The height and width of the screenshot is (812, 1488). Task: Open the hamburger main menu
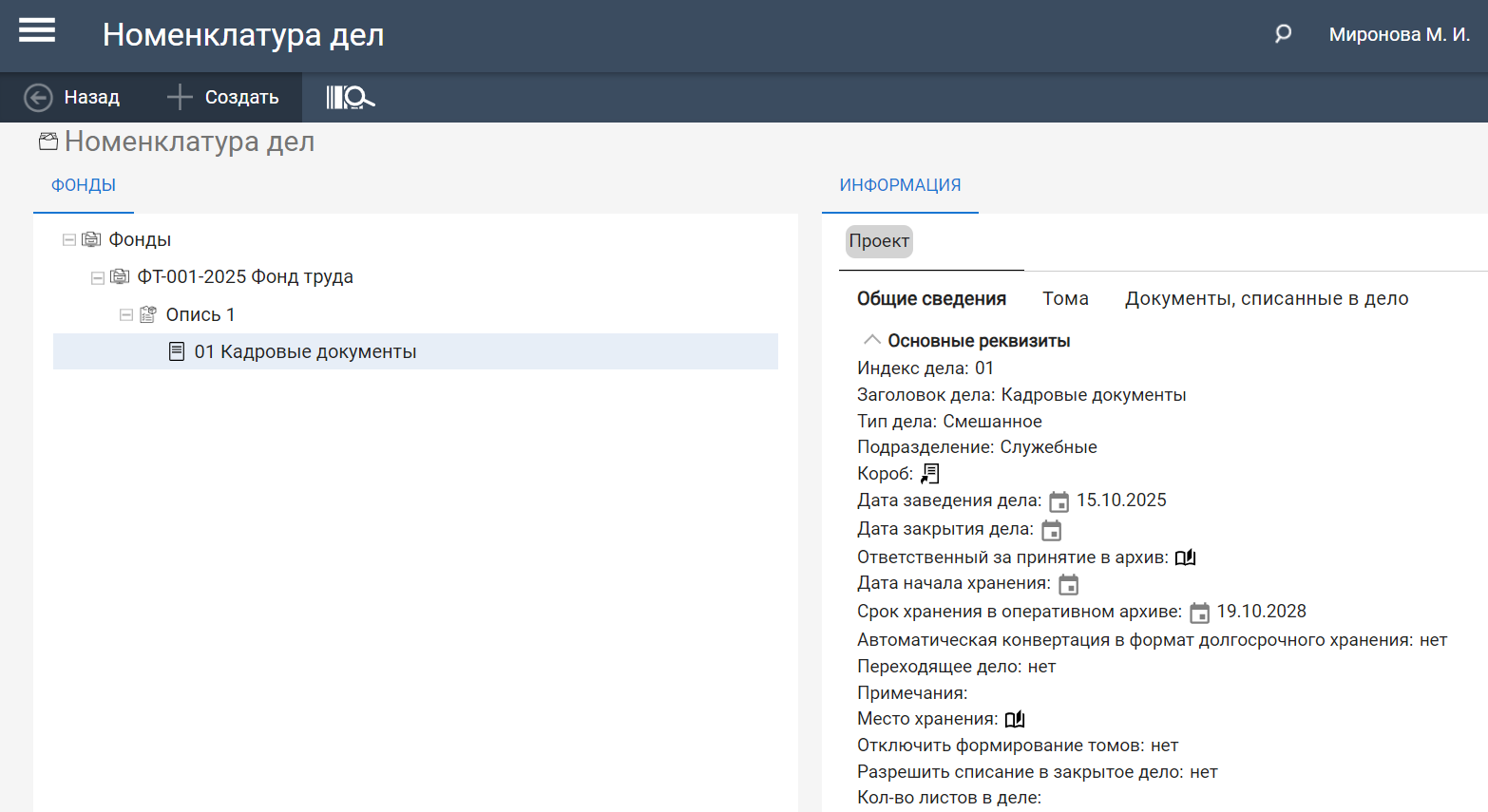(x=37, y=31)
